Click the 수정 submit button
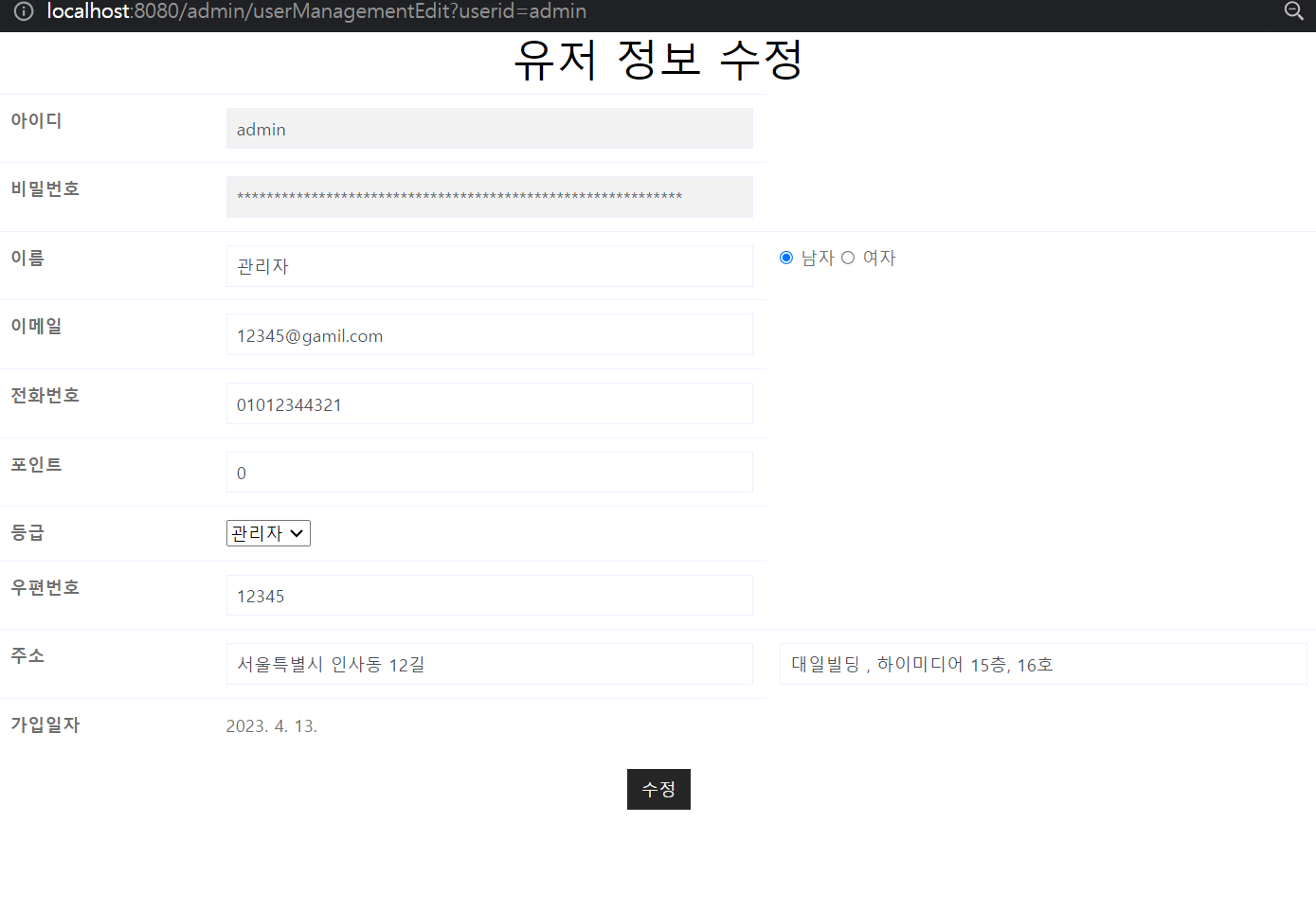Image resolution: width=1316 pixels, height=912 pixels. [658, 789]
